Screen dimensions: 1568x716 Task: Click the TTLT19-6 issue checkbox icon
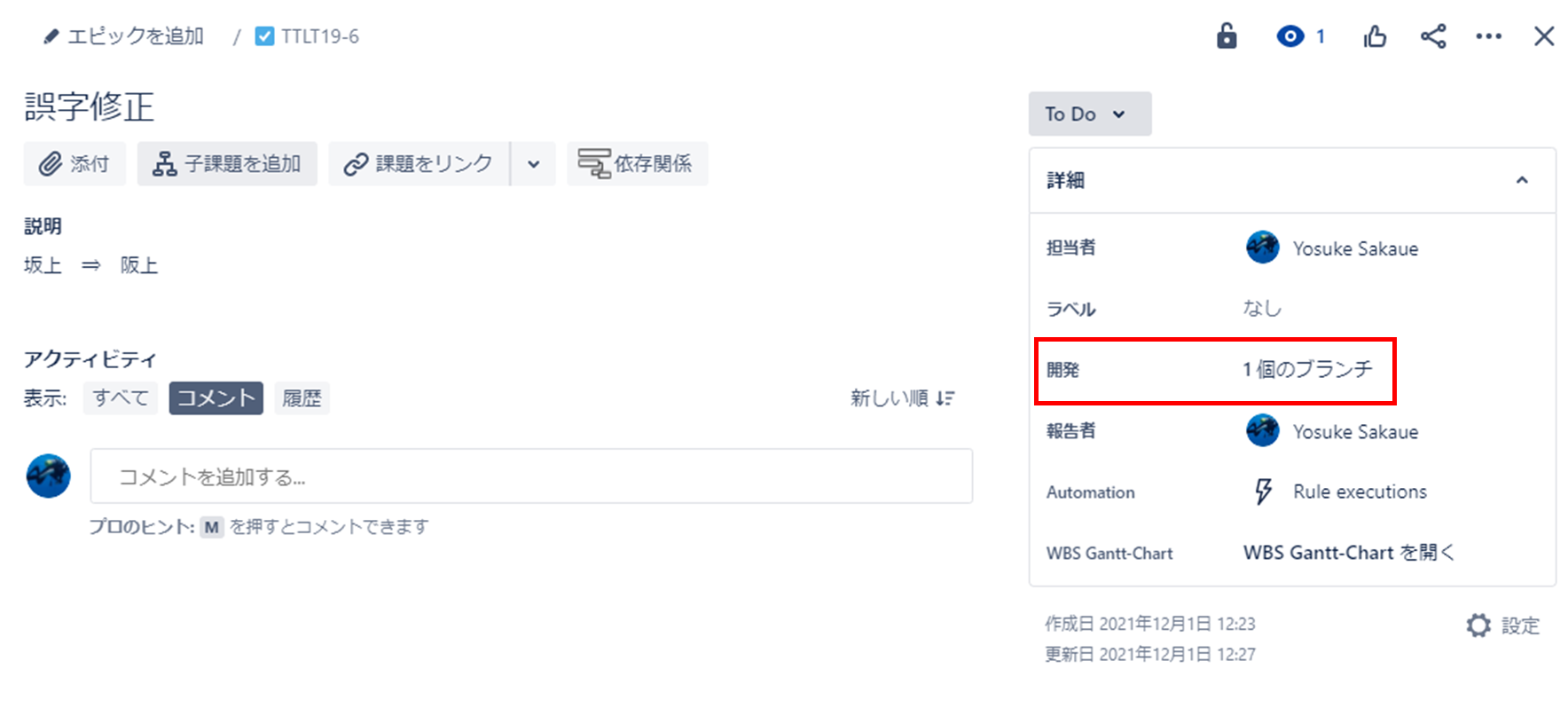tap(263, 36)
